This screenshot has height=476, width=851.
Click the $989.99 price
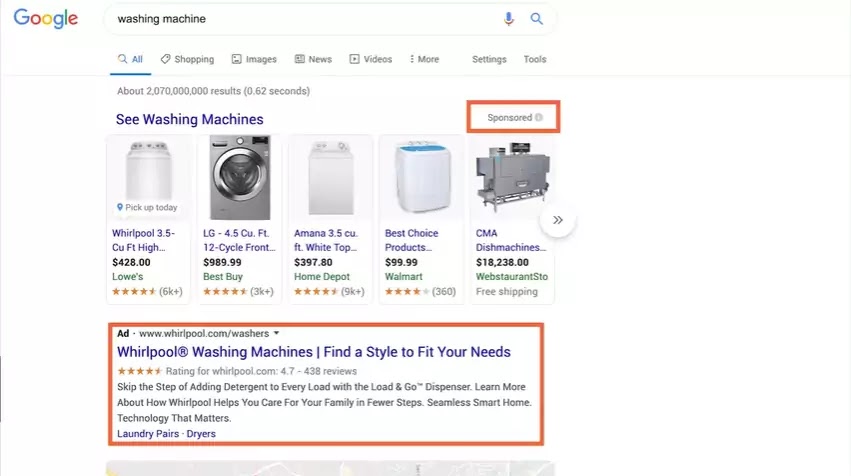point(222,262)
